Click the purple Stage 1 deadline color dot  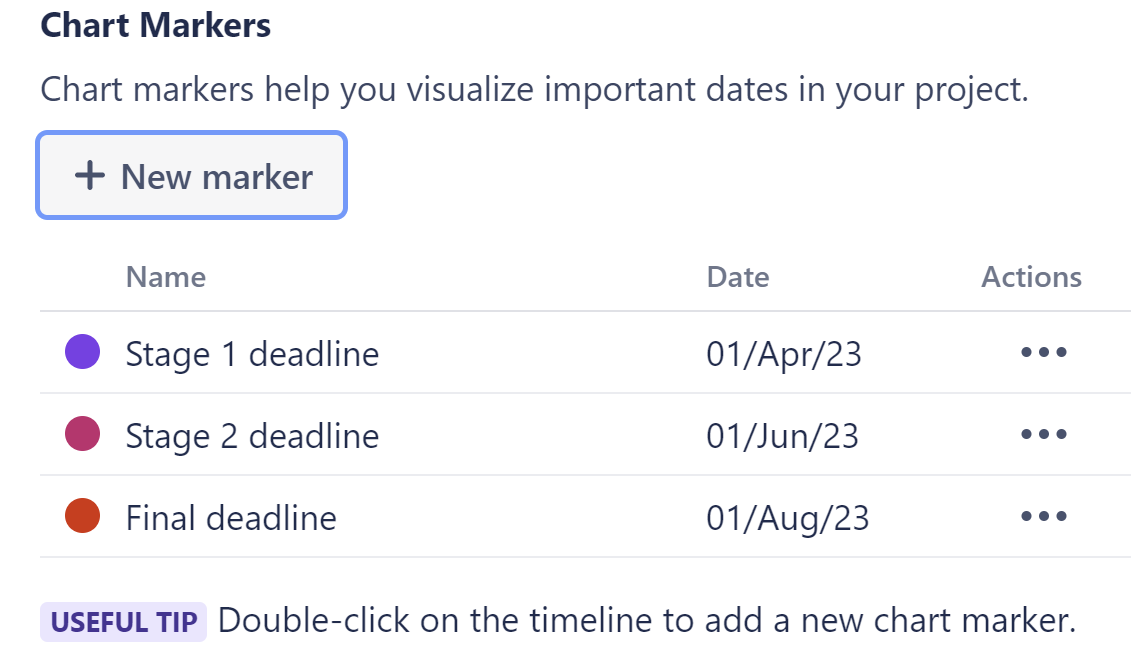click(x=82, y=352)
